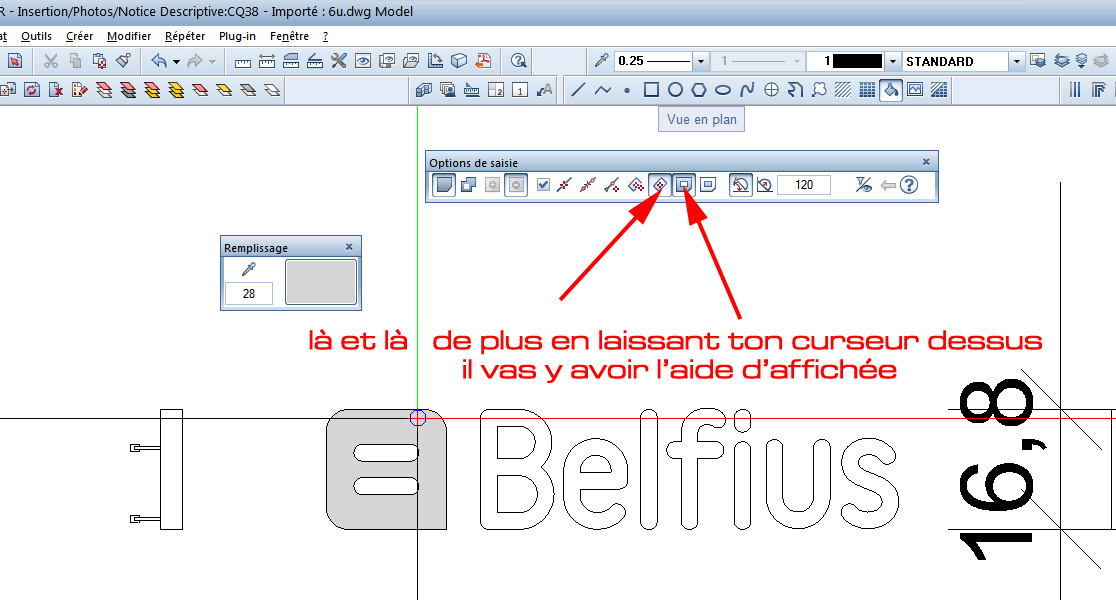Toggle the multi-polygon input mode button
The height and width of the screenshot is (600, 1116).
(468, 185)
